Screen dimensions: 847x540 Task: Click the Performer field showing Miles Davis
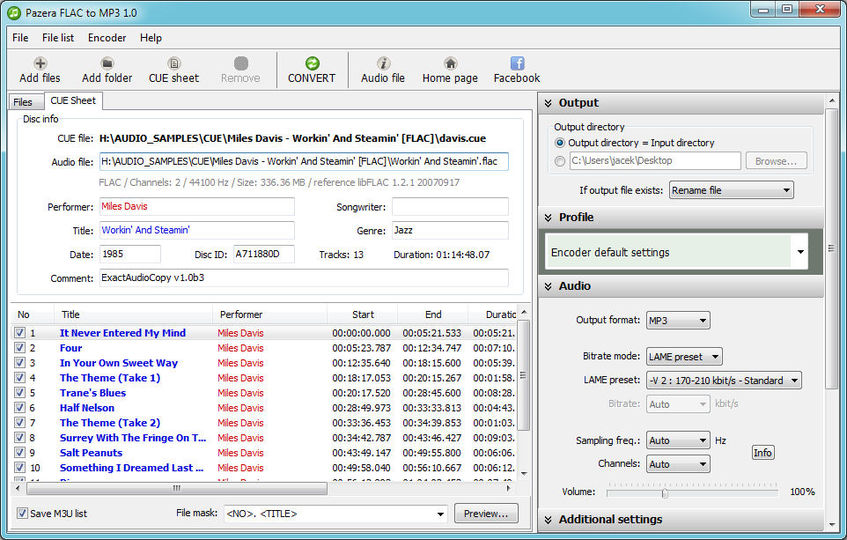pos(197,206)
